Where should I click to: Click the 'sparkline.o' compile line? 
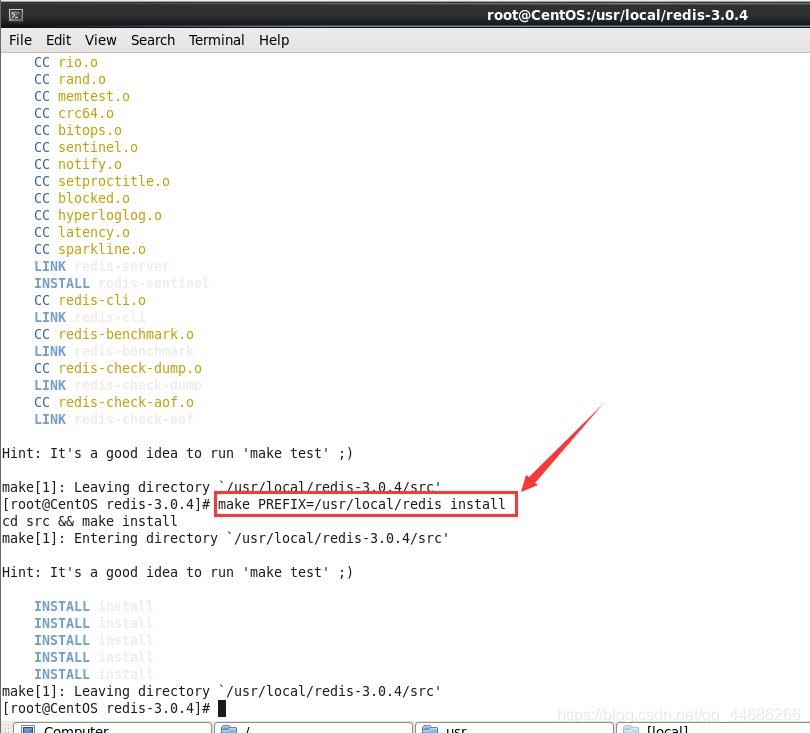(90, 250)
